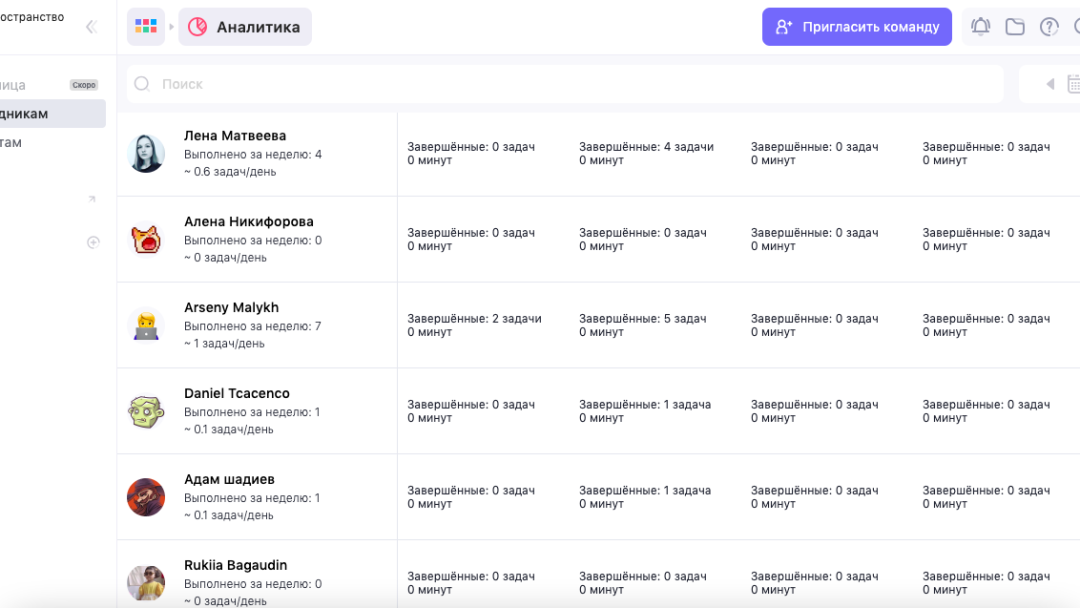Click Daniel Tcacenco's zombie avatar
Screen dimensions: 1080x608
point(146,411)
